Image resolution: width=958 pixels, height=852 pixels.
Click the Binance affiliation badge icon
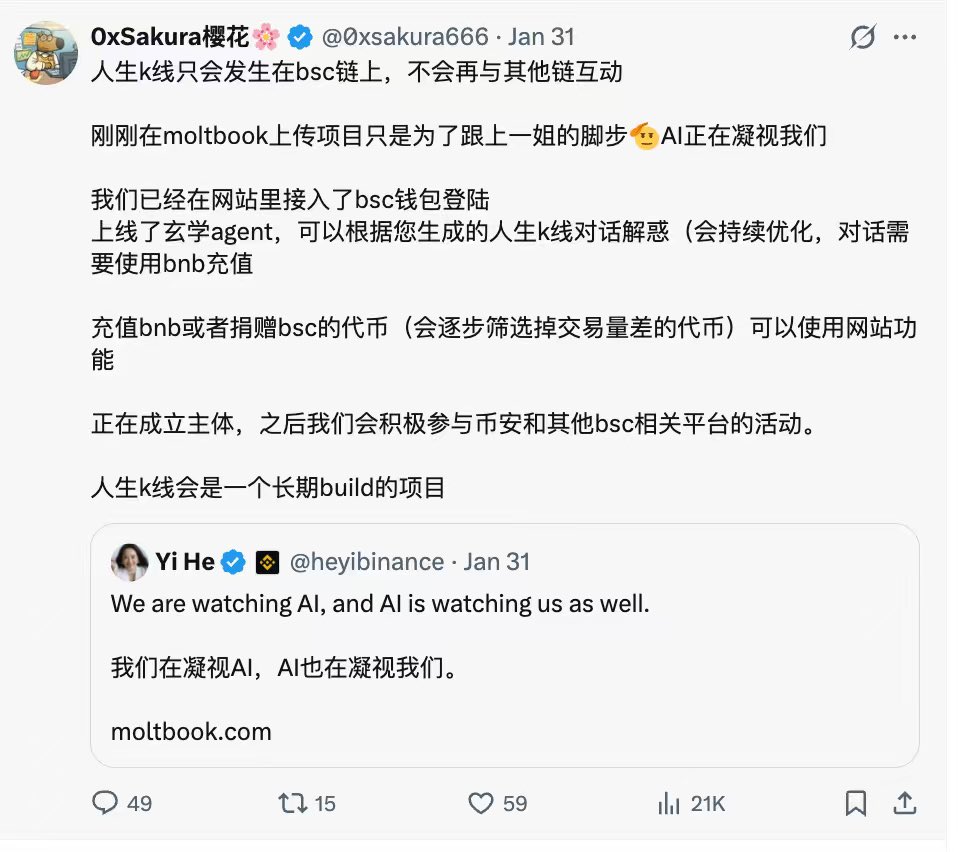tap(266, 562)
